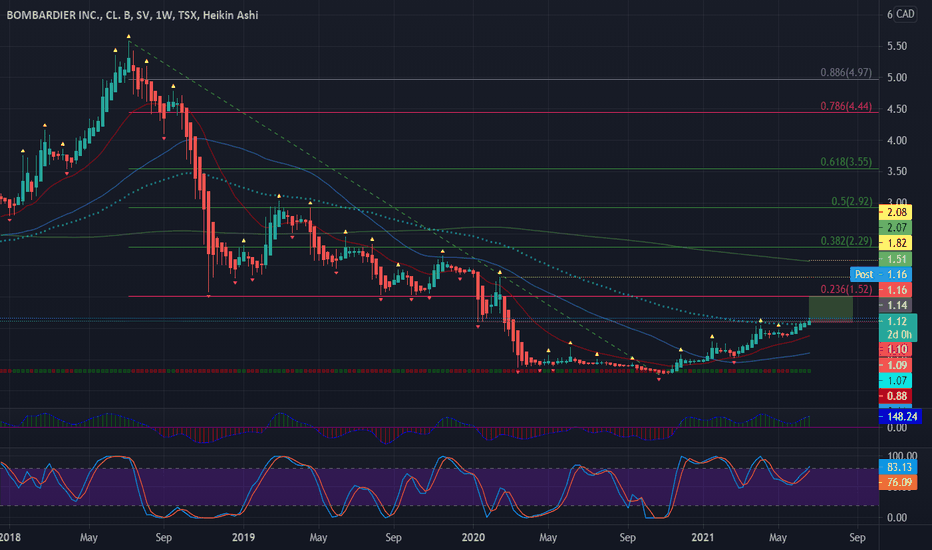This screenshot has height=550, width=932.
Task: Click the 2020 time axis label
Action: [473, 538]
